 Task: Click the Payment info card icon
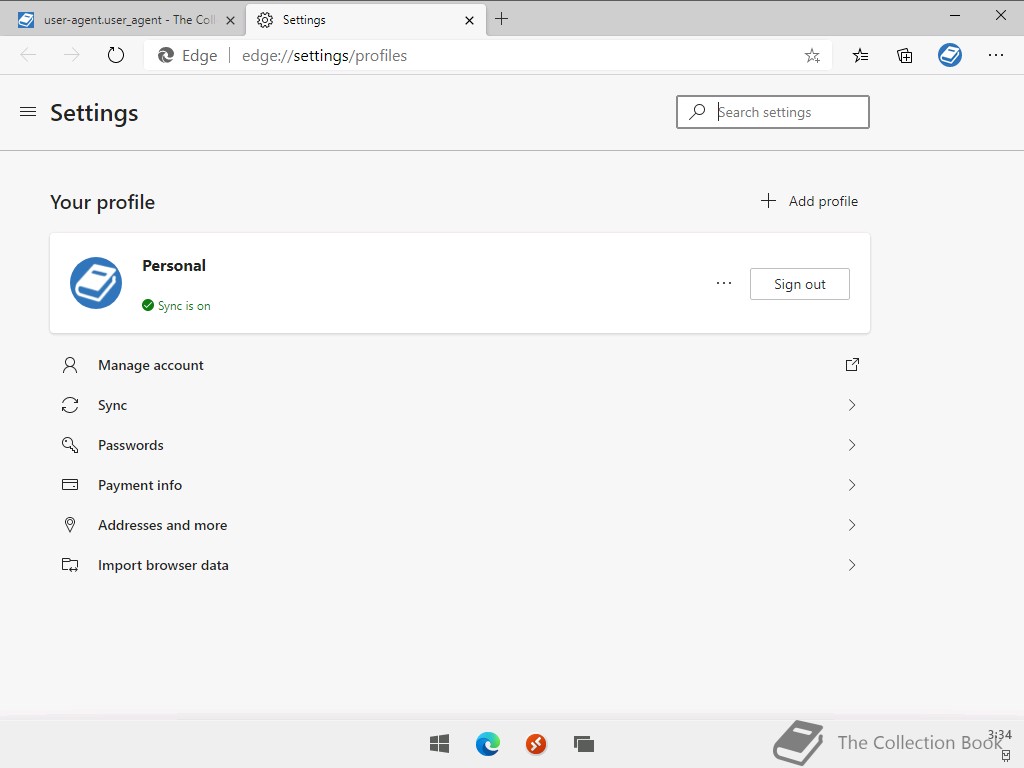pyautogui.click(x=70, y=485)
